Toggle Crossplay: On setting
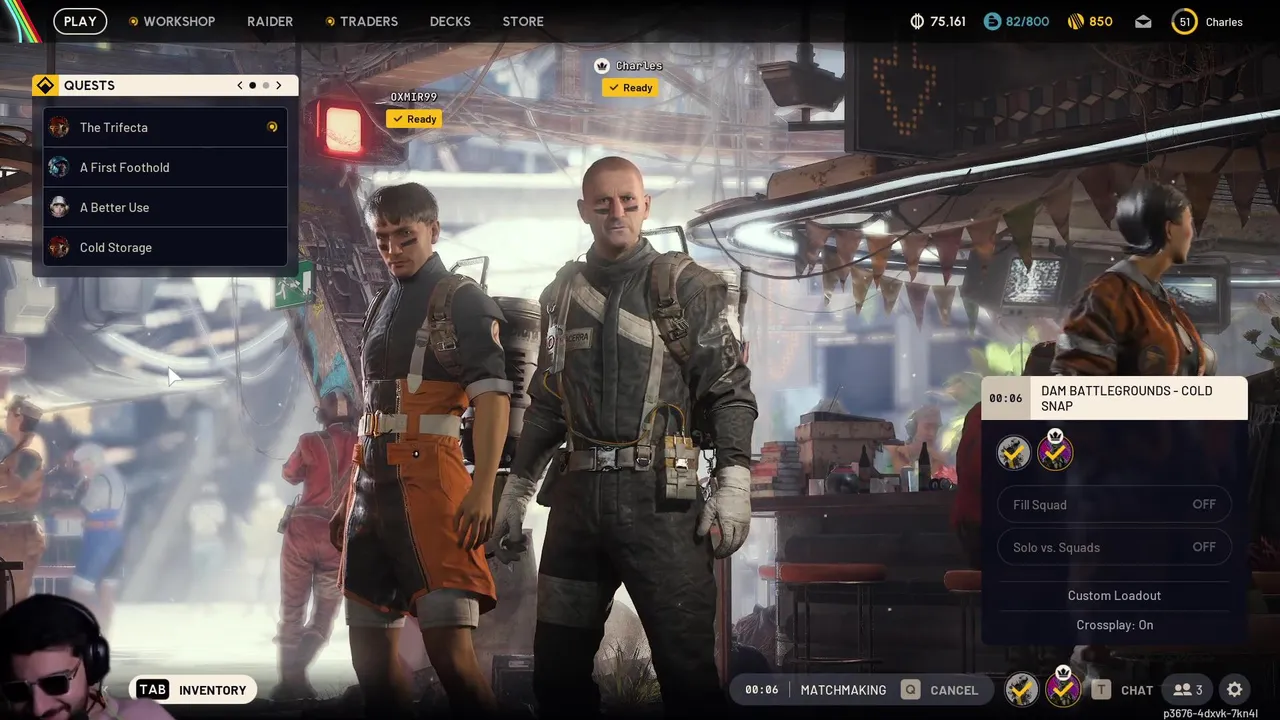The width and height of the screenshot is (1280, 720). 1114,625
